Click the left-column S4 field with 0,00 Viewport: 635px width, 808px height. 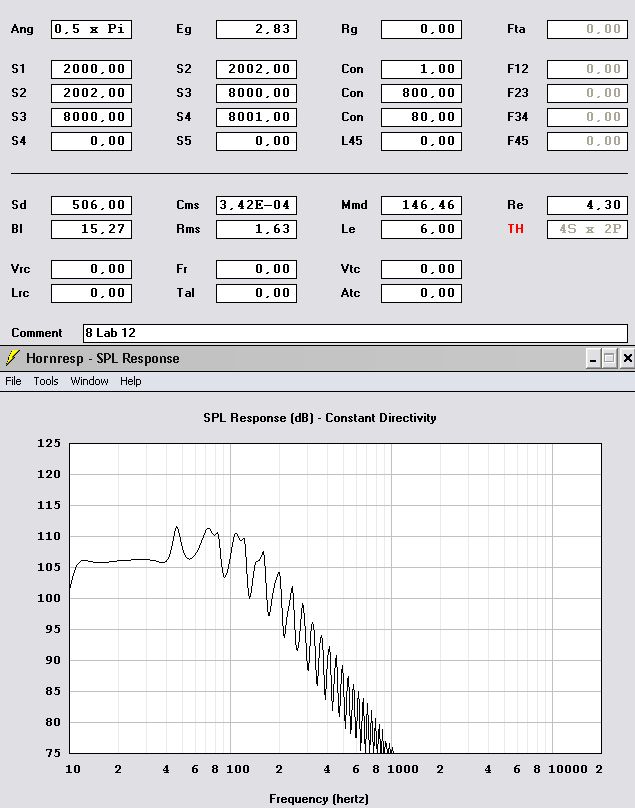coord(91,141)
